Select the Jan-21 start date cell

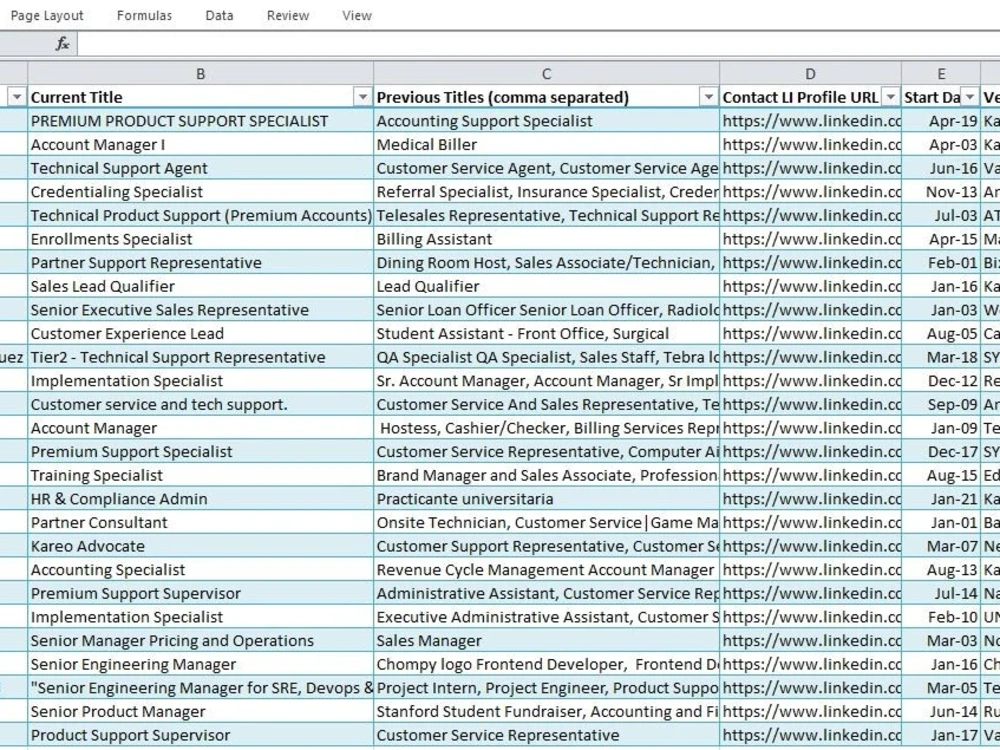pyautogui.click(x=941, y=499)
